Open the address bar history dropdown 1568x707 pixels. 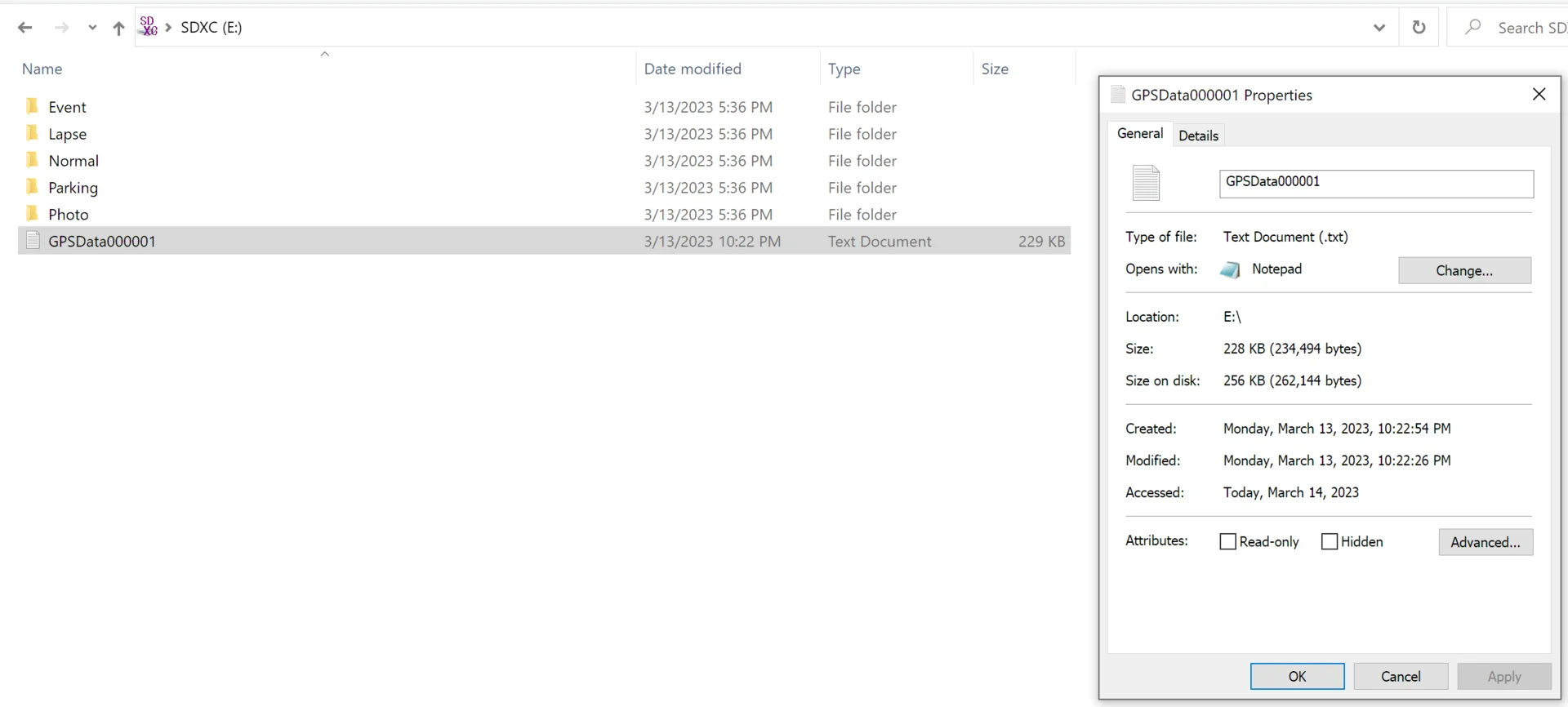coord(1379,28)
